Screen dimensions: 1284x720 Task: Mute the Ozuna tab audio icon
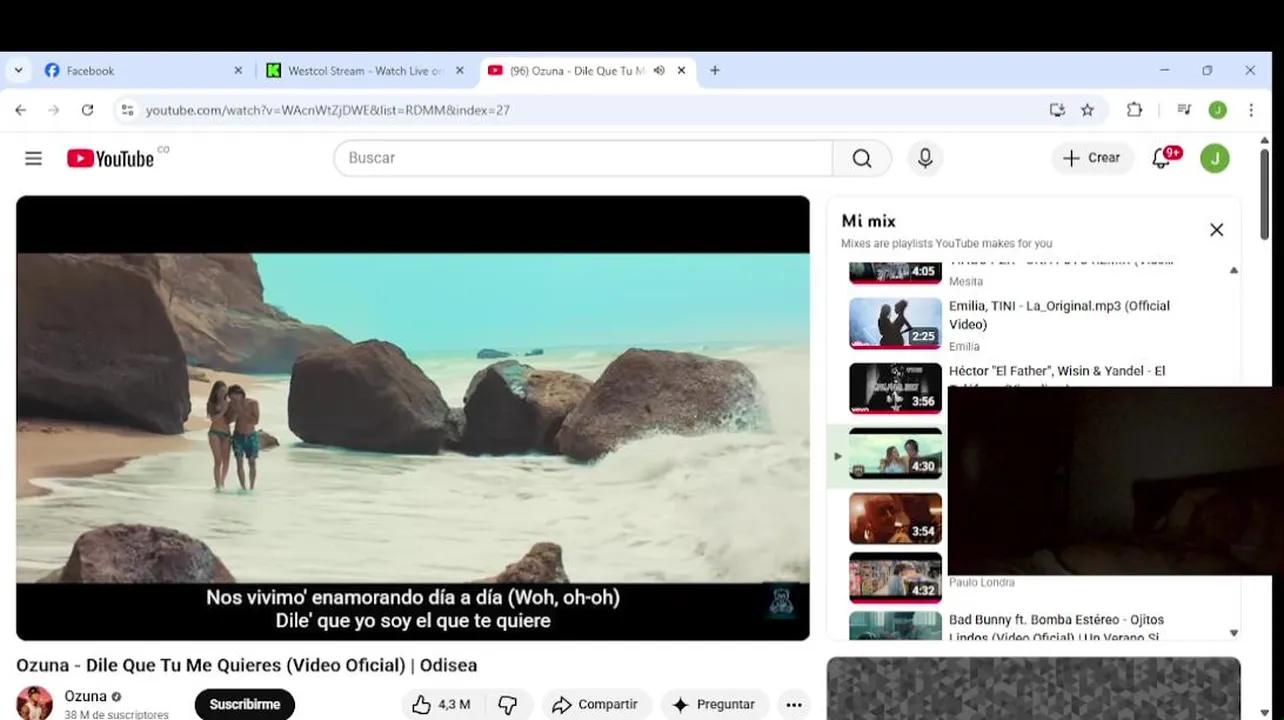click(x=659, y=71)
